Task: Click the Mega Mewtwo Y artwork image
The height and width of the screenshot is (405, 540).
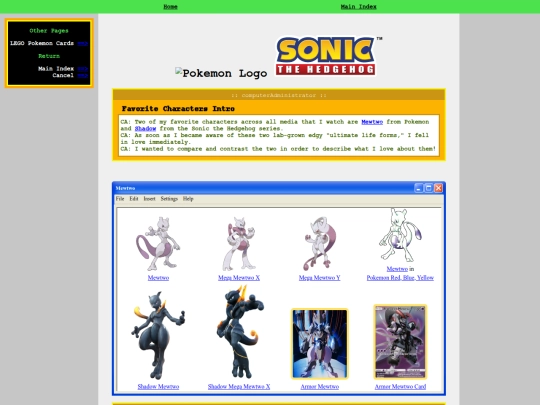Action: pyautogui.click(x=320, y=243)
